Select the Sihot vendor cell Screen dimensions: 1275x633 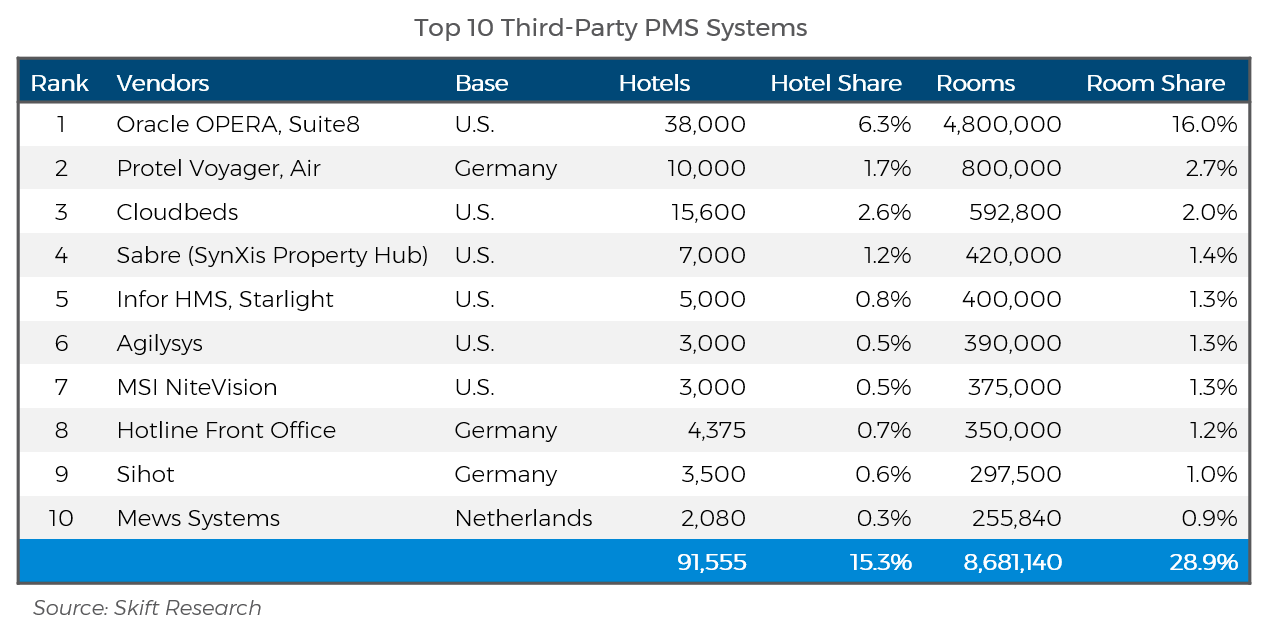145,474
